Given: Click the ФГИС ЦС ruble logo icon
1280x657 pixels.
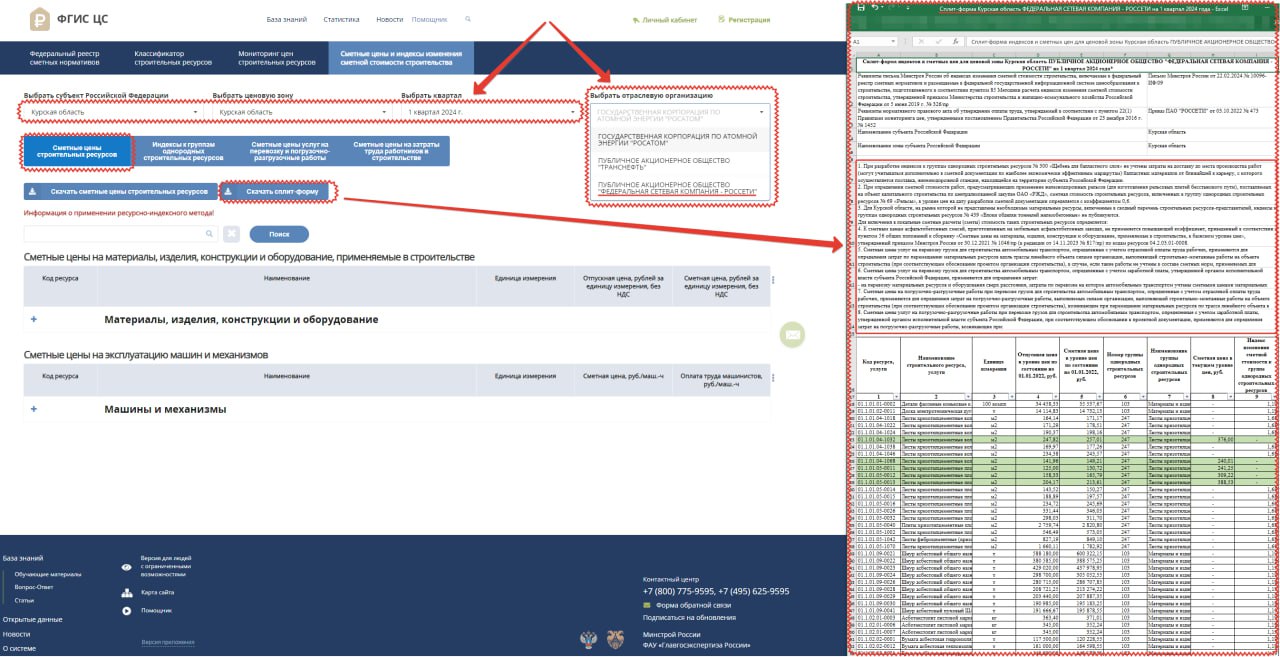Looking at the screenshot, I should 39,19.
